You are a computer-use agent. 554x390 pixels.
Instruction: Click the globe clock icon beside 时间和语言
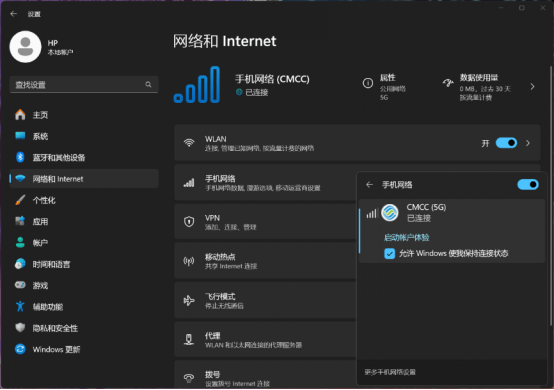(x=20, y=264)
